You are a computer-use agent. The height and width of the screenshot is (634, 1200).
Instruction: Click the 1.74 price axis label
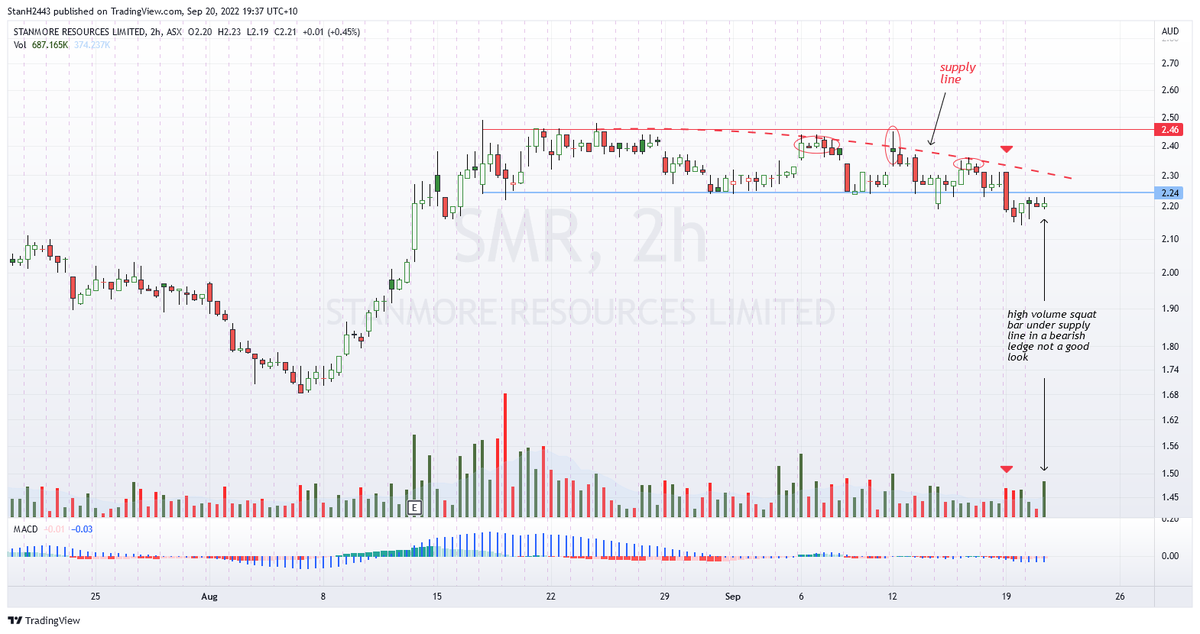point(1170,370)
